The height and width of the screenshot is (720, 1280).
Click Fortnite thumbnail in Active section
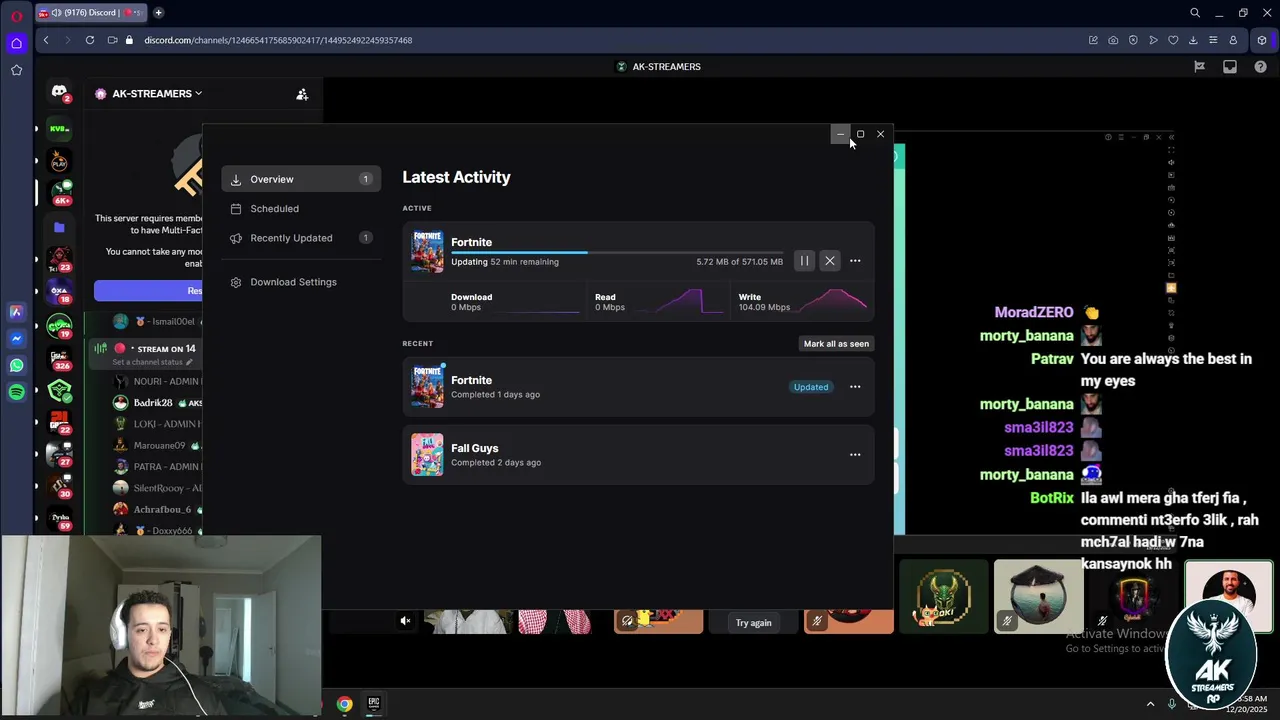pyautogui.click(x=427, y=251)
